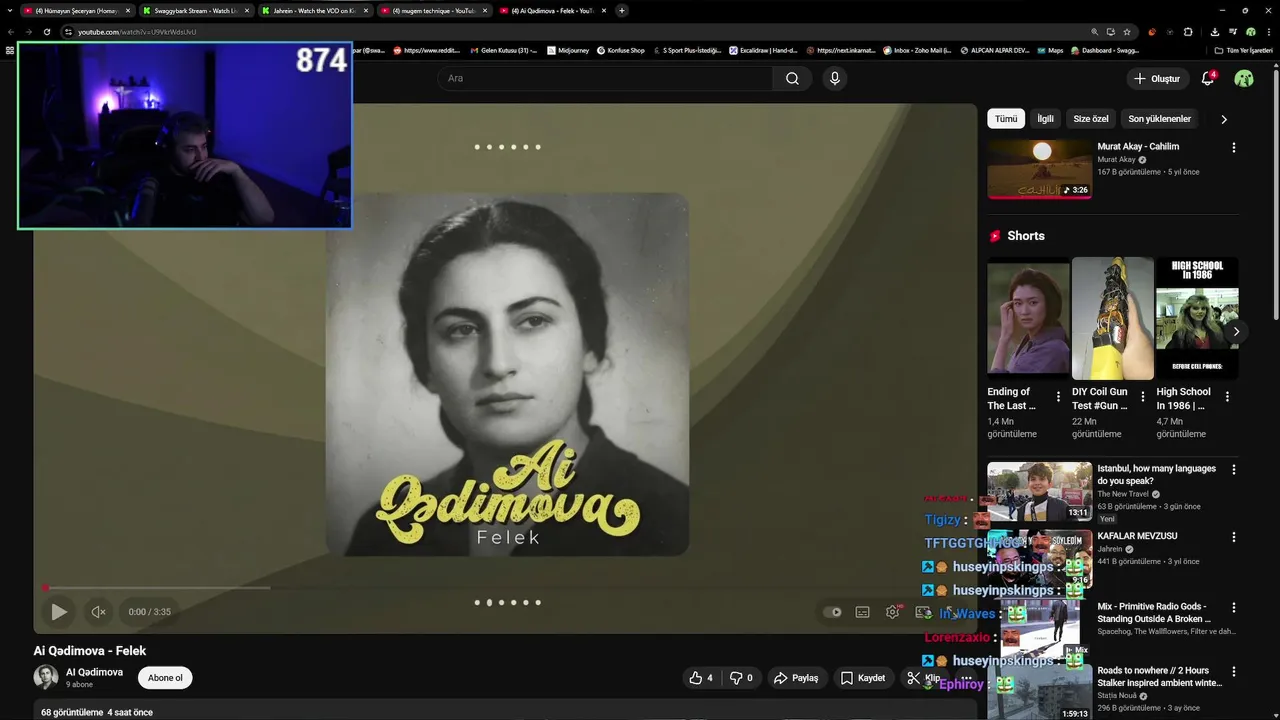This screenshot has width=1280, height=720.
Task: Open KAFALAR MEVZUSU video title
Action: [x=1137, y=536]
